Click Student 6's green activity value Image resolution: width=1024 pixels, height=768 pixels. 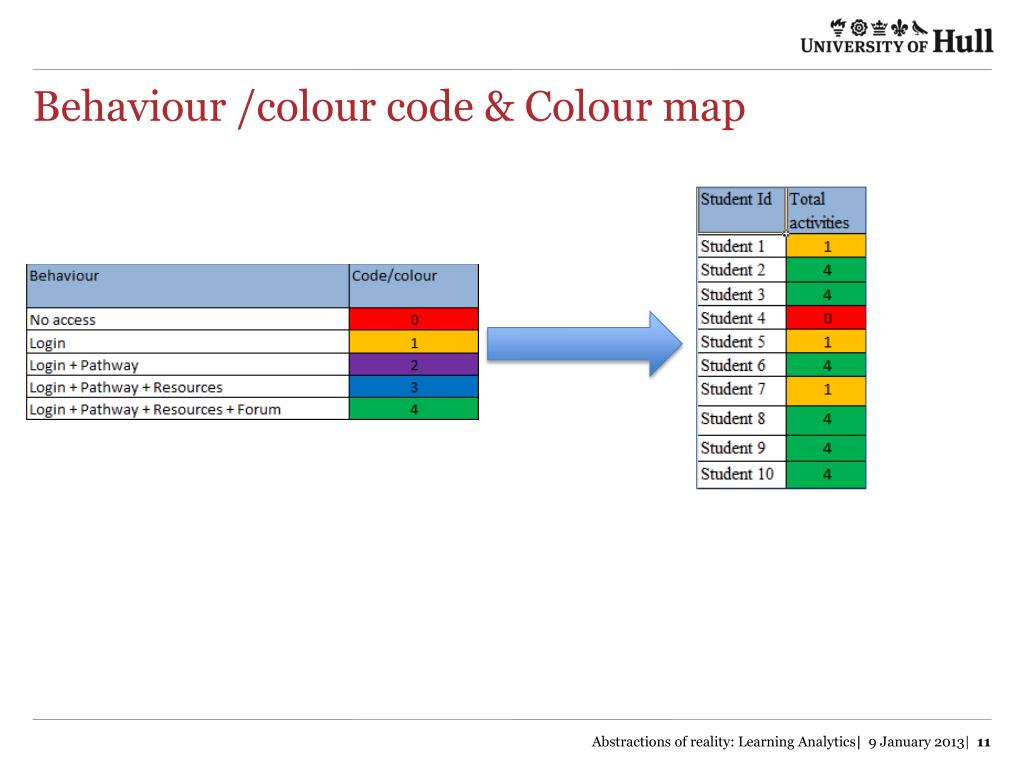tap(826, 364)
